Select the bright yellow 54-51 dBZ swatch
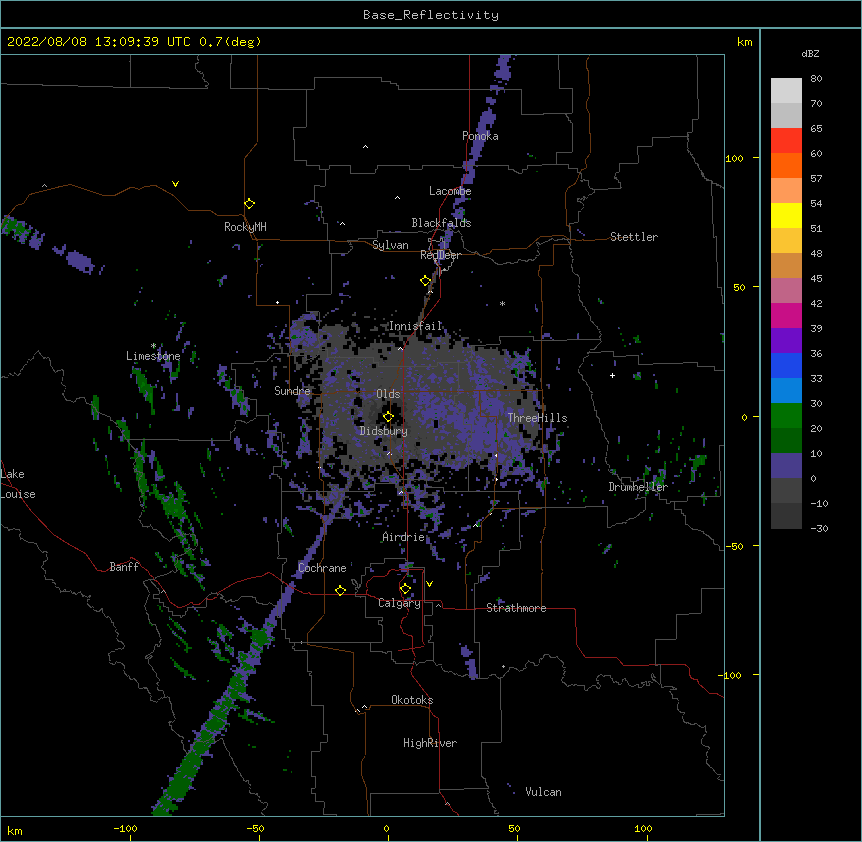This screenshot has height=842, width=862. click(786, 215)
